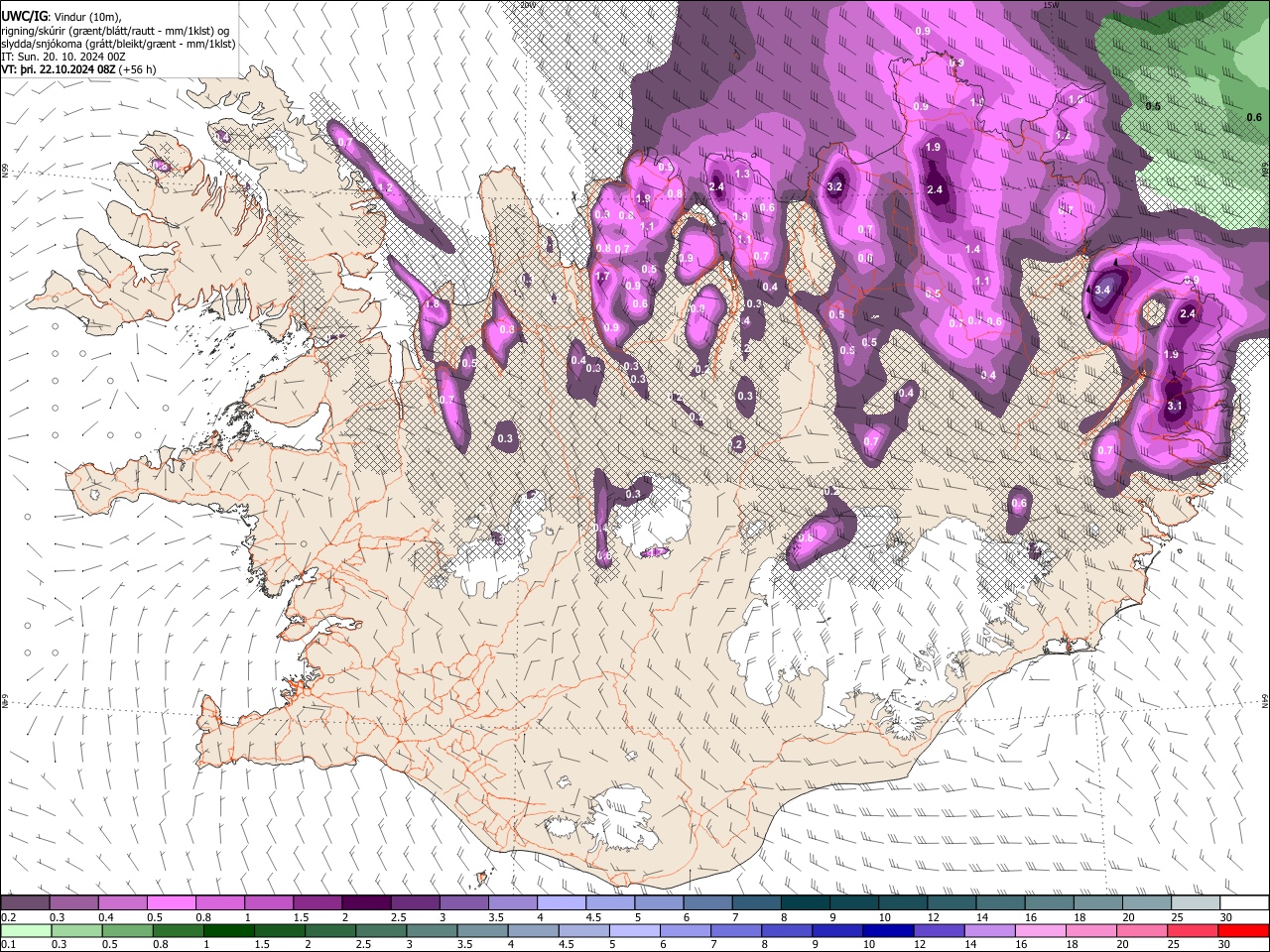Click the '3.1' precipitation value in the east
1270x952 pixels.
(x=1174, y=406)
